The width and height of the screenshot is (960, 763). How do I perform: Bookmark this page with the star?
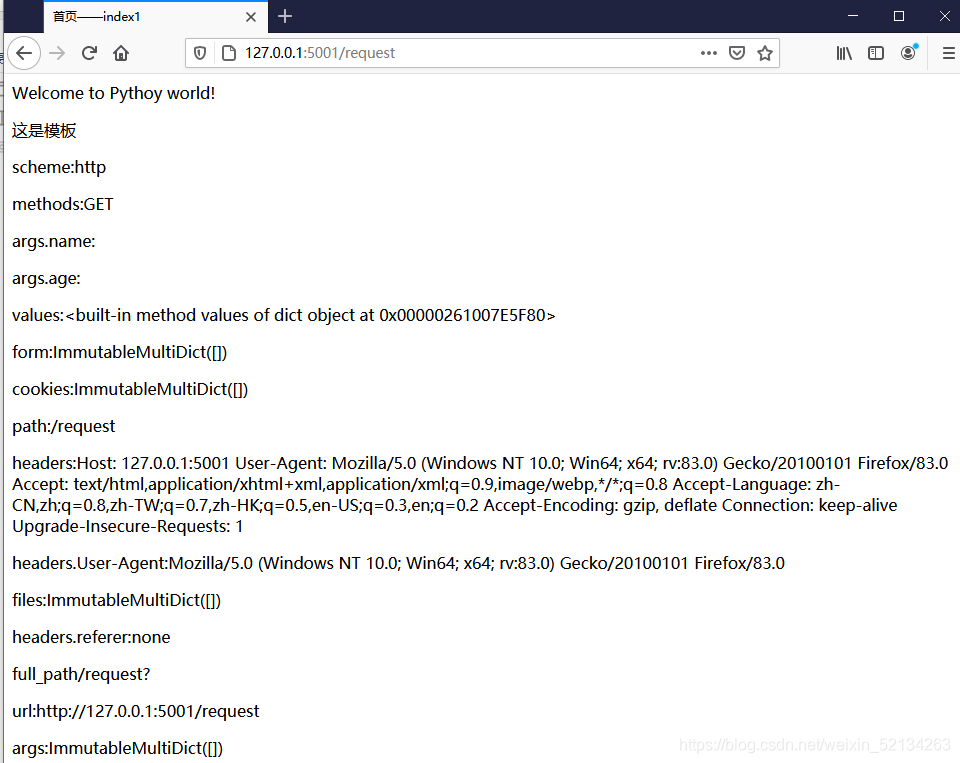[x=765, y=53]
